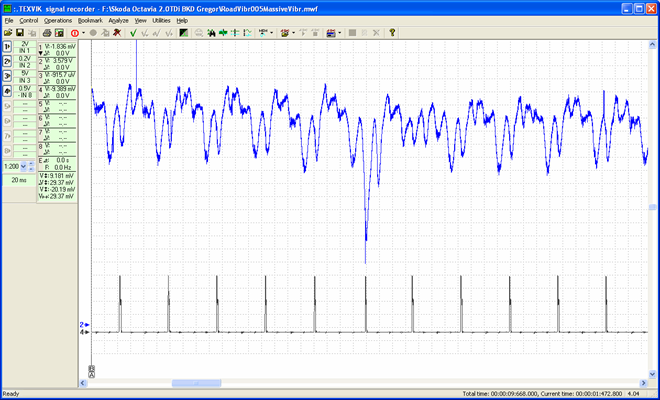
Task: Click the gray X cancel icon
Action: pos(376,33)
